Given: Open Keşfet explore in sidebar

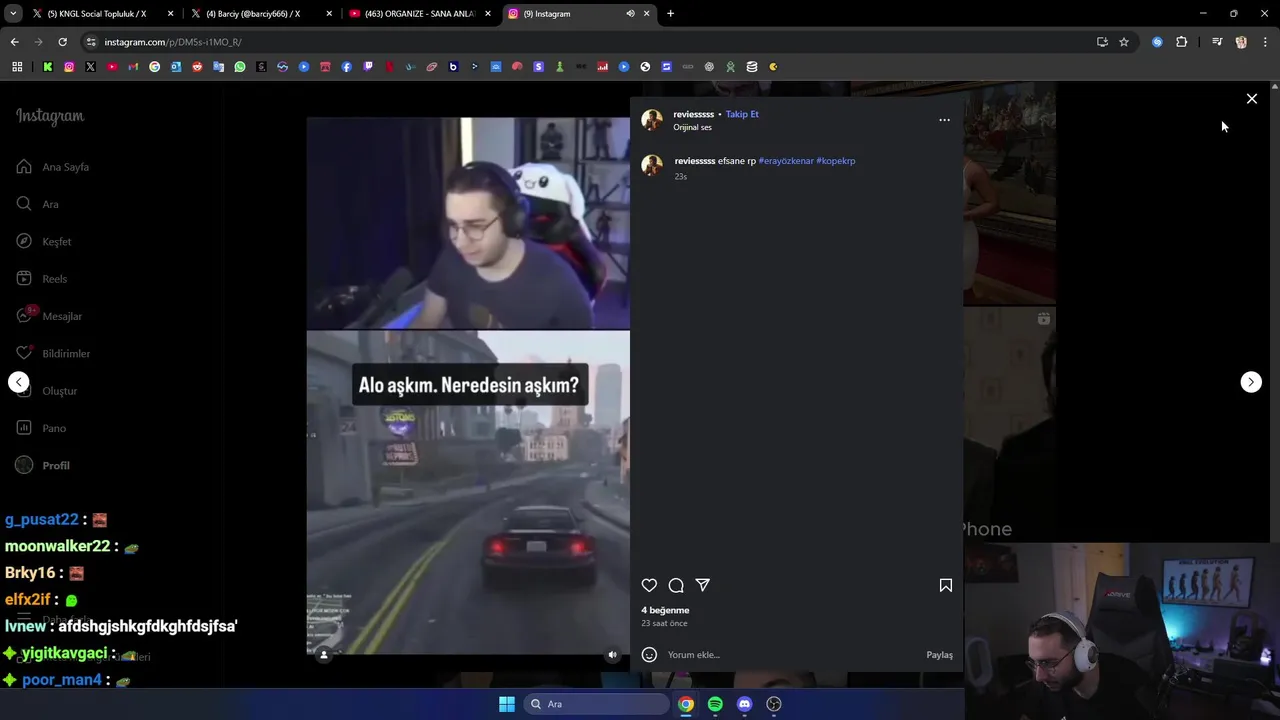Looking at the screenshot, I should point(44,242).
